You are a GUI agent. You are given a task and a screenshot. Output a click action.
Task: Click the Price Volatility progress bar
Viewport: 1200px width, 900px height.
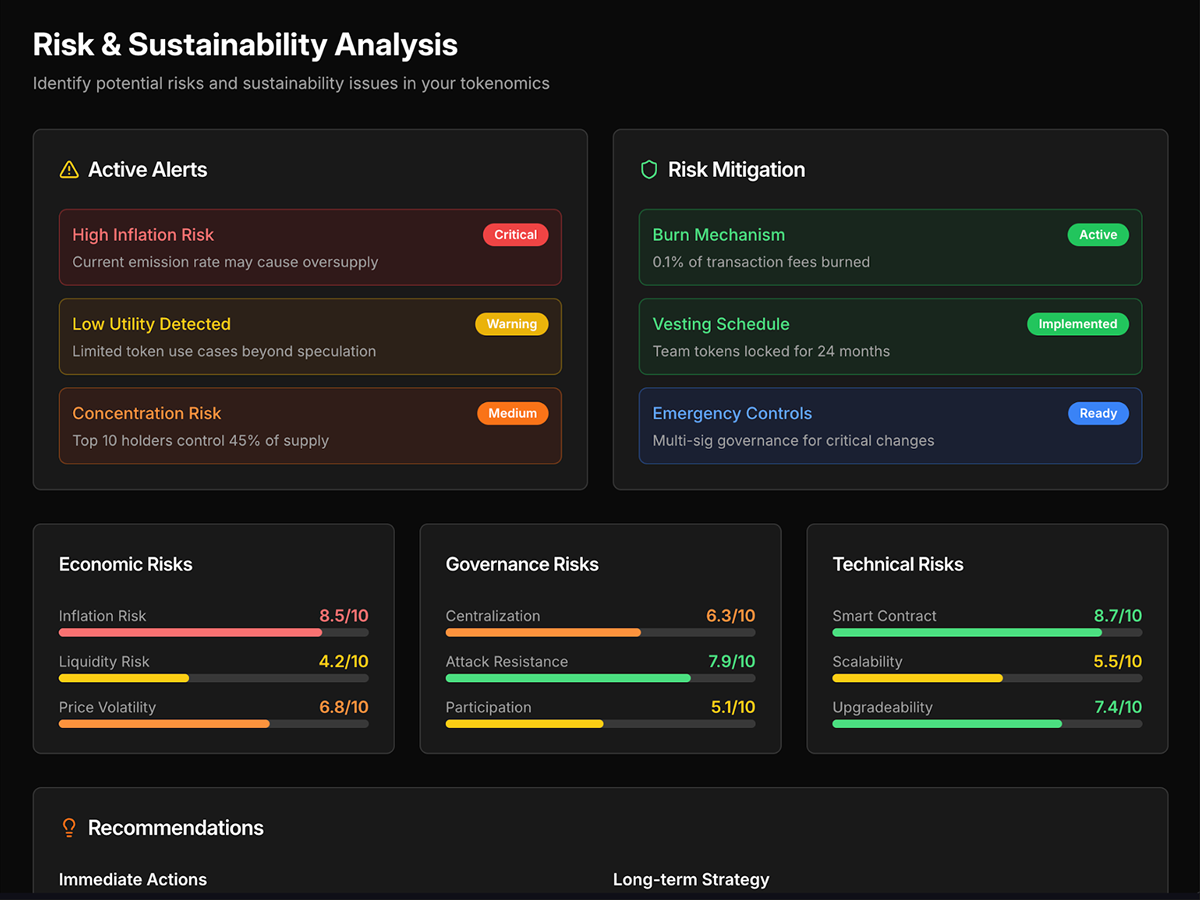[x=214, y=723]
